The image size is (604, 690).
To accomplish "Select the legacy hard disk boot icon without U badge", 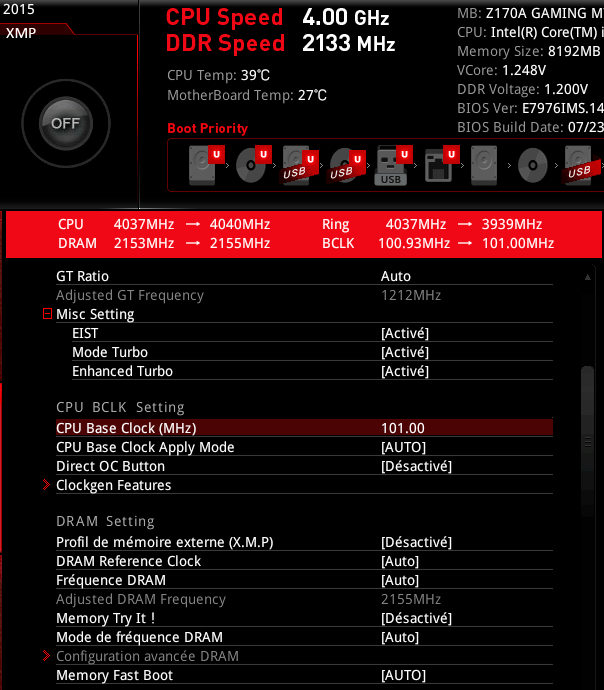I will coord(484,165).
